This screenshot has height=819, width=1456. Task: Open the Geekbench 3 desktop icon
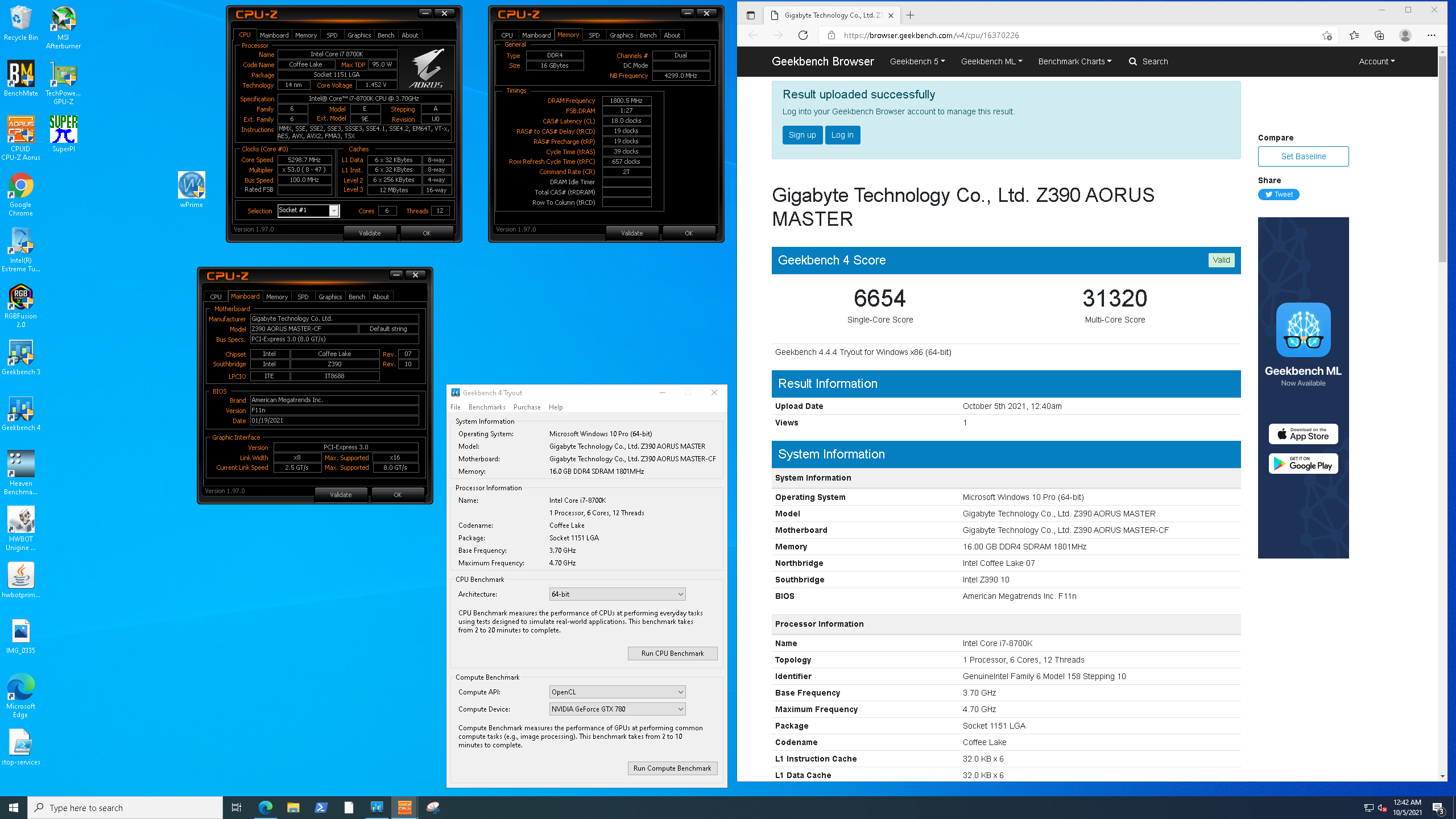coord(20,358)
